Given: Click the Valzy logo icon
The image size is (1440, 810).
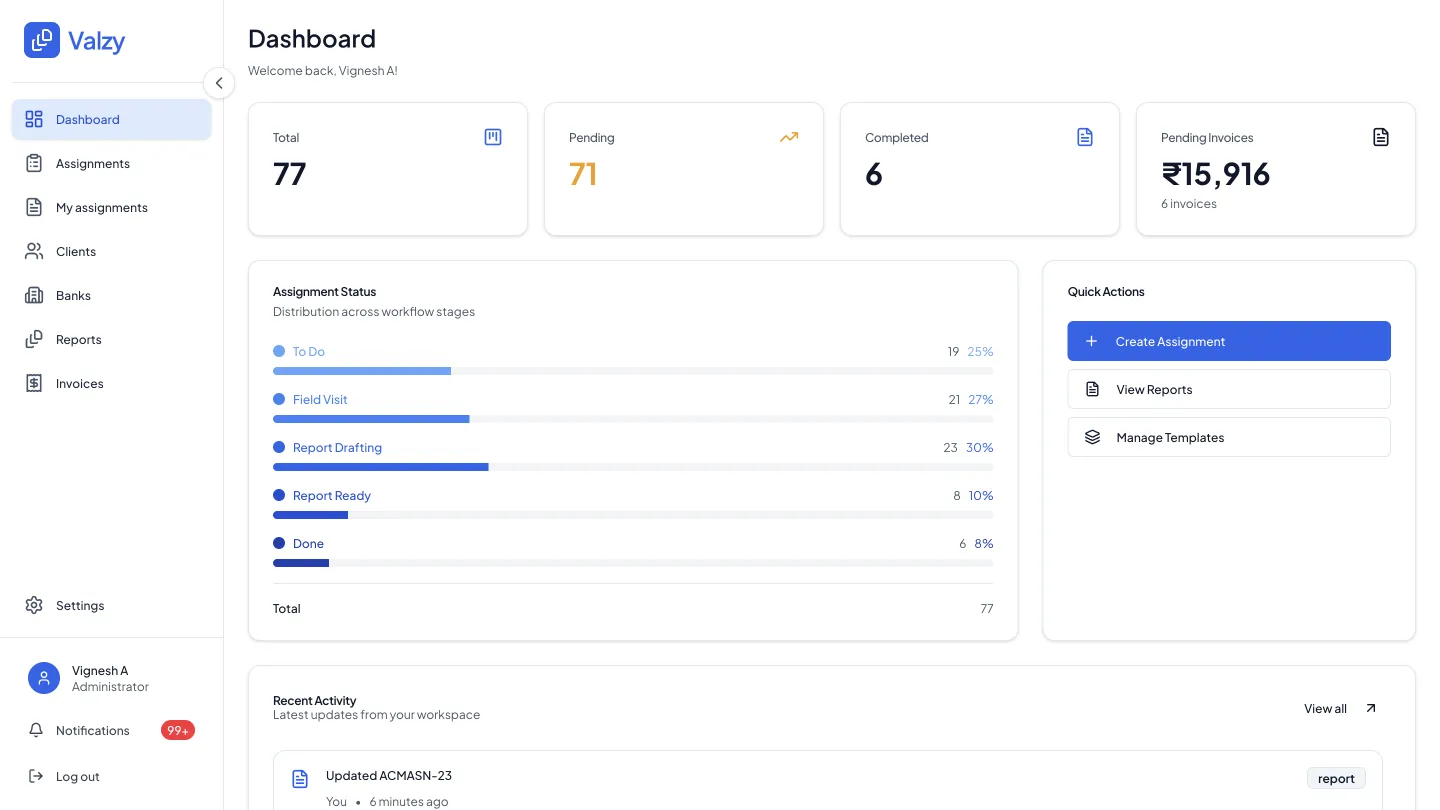Looking at the screenshot, I should pos(42,40).
